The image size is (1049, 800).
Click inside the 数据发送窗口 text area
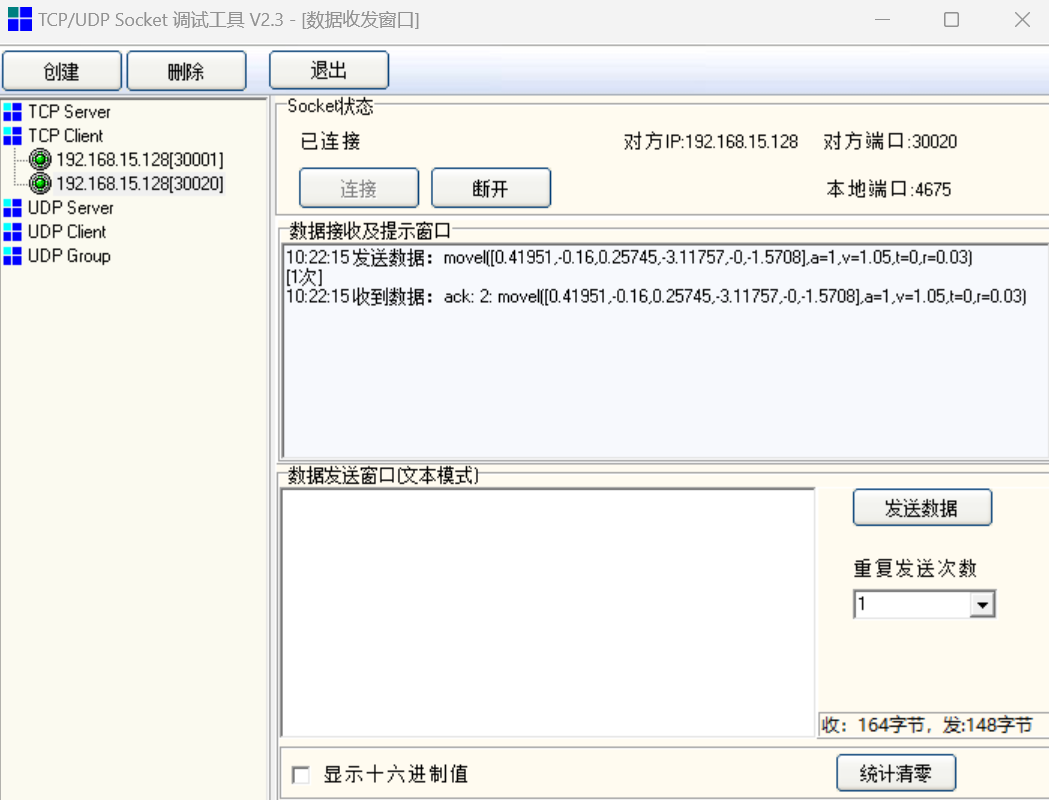(547, 612)
